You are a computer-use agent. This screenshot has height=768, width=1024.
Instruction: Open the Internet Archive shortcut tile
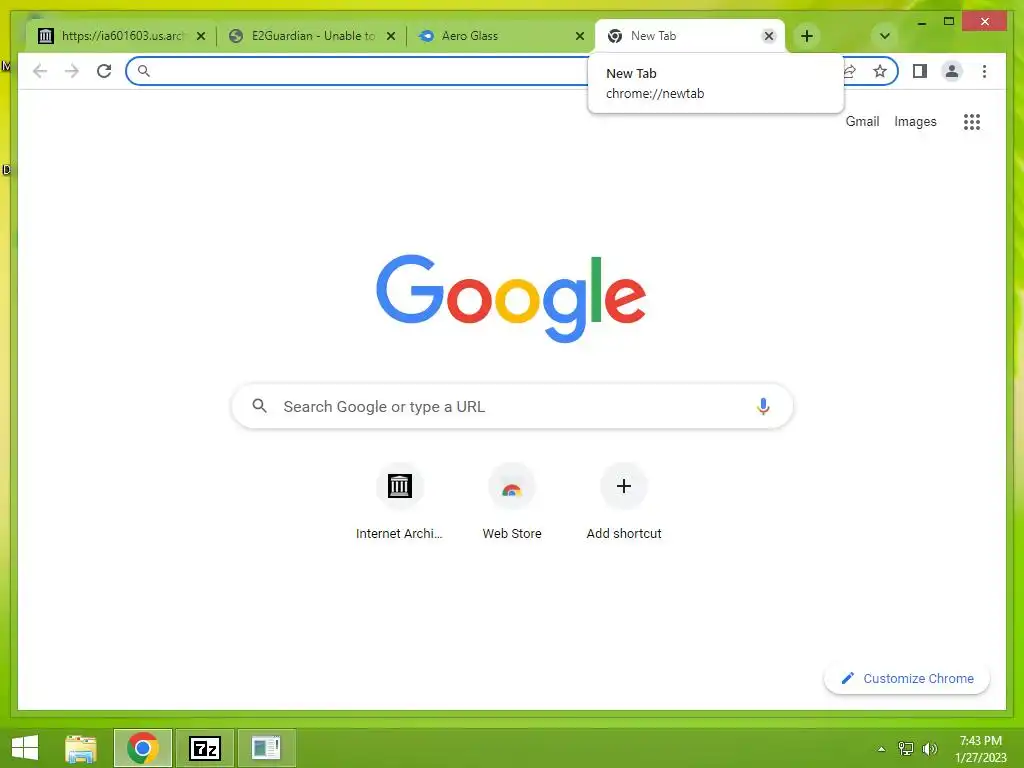[399, 502]
